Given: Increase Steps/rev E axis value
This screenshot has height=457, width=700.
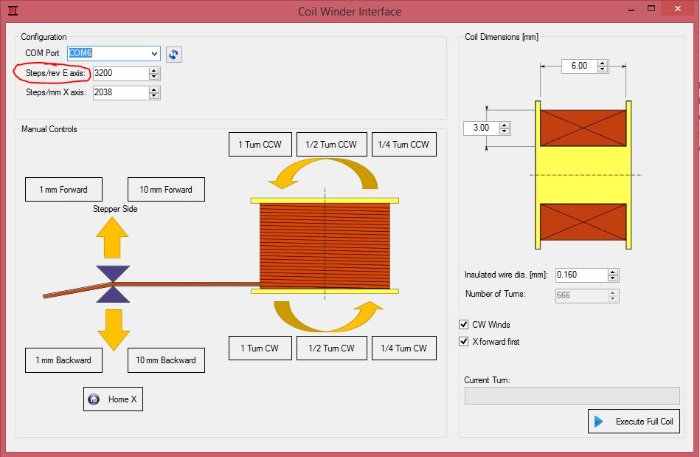Looking at the screenshot, I should [x=153, y=70].
